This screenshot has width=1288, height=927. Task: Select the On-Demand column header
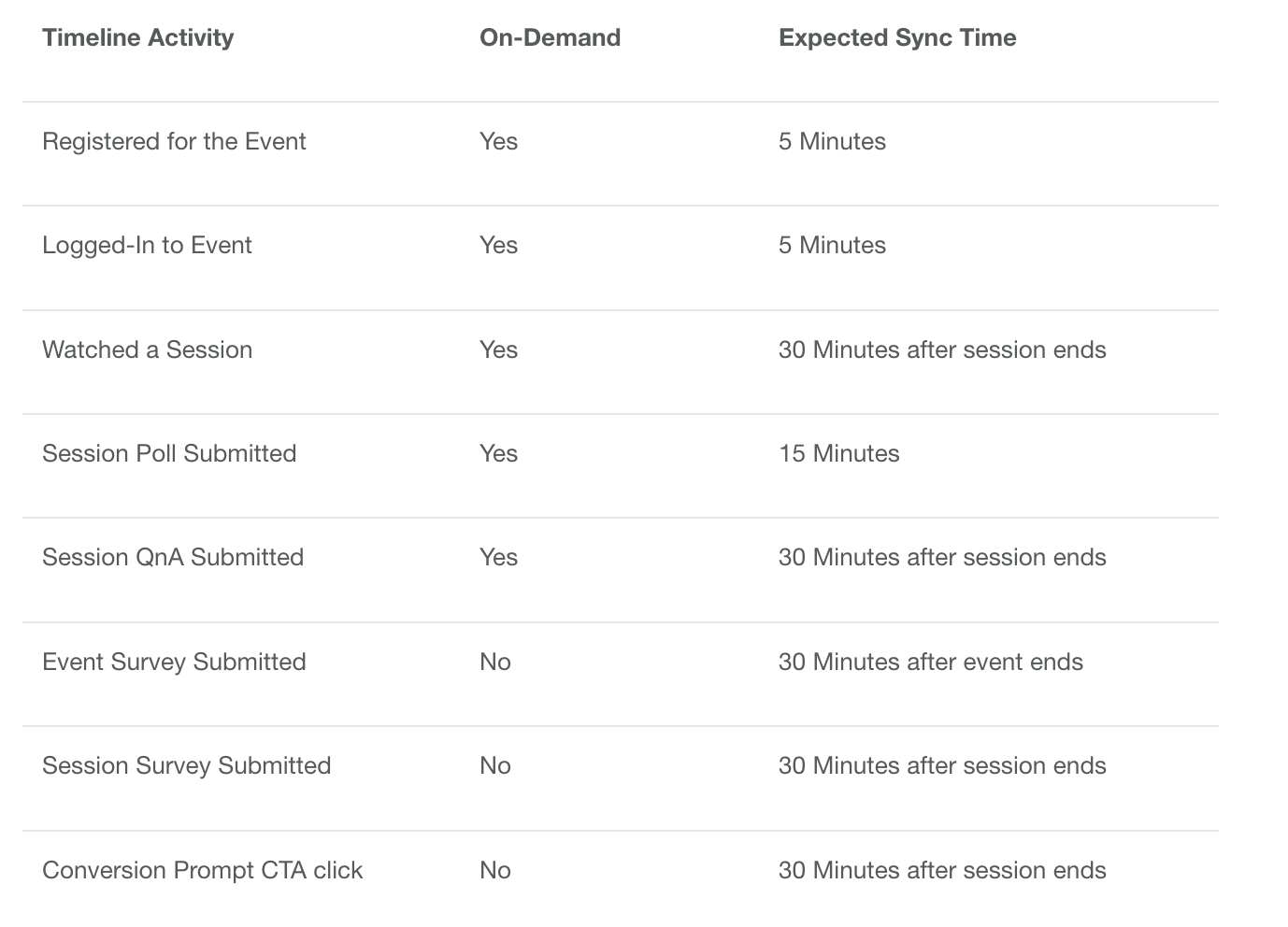pos(550,37)
